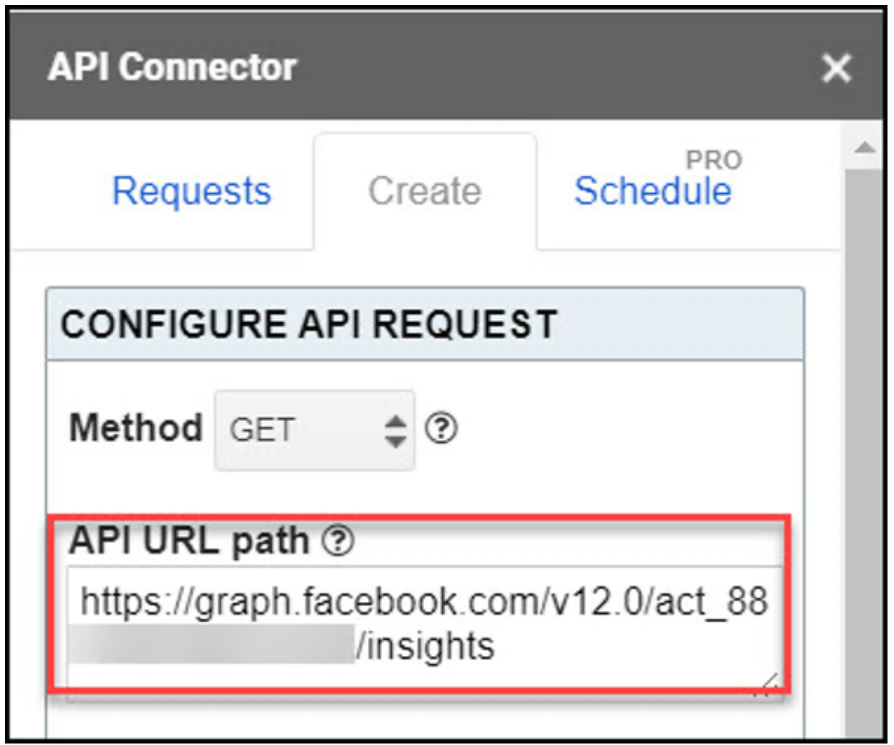Screen dimensions: 894x745
Task: Select the Create tab
Action: (425, 191)
